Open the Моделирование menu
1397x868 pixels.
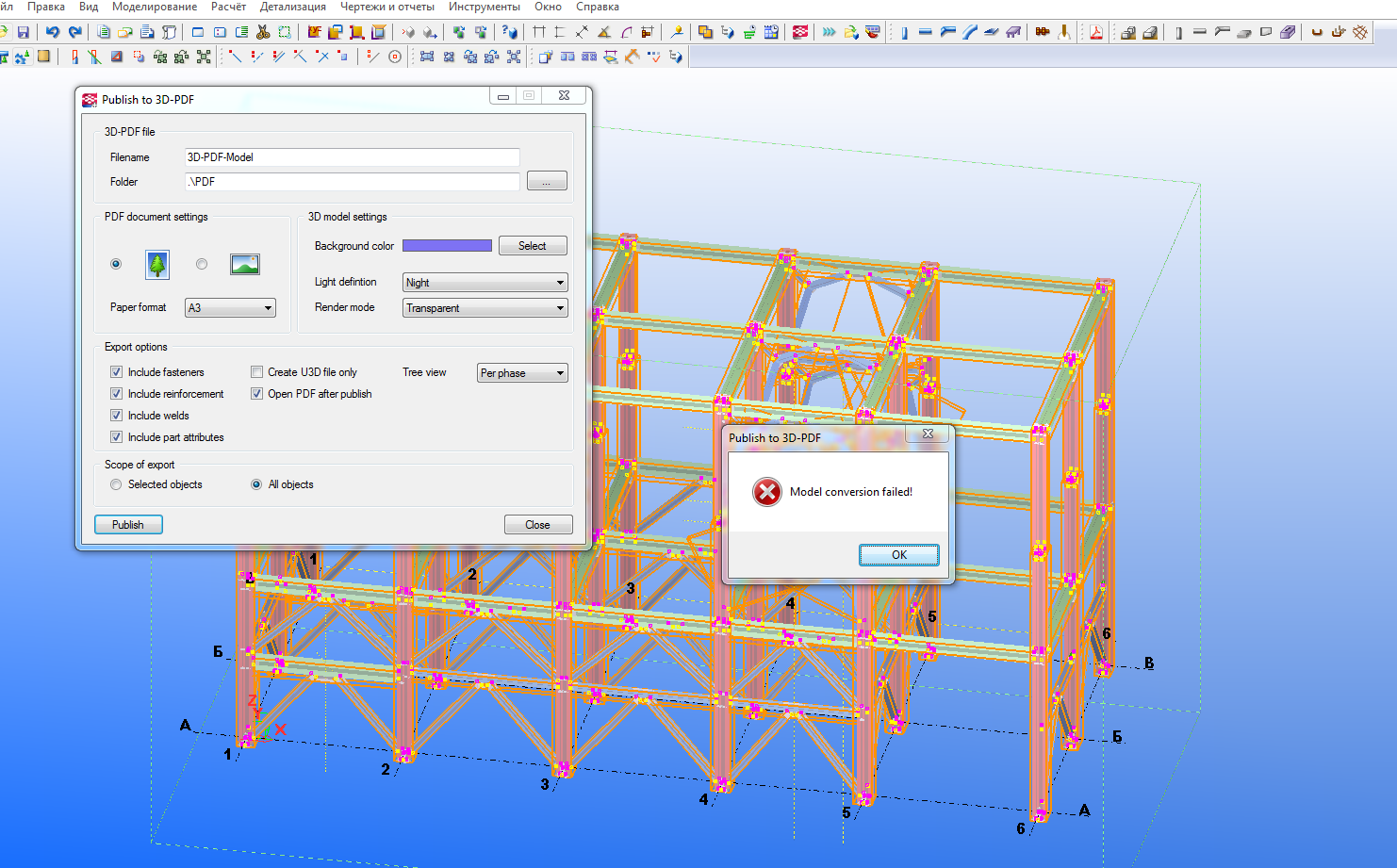pos(155,7)
